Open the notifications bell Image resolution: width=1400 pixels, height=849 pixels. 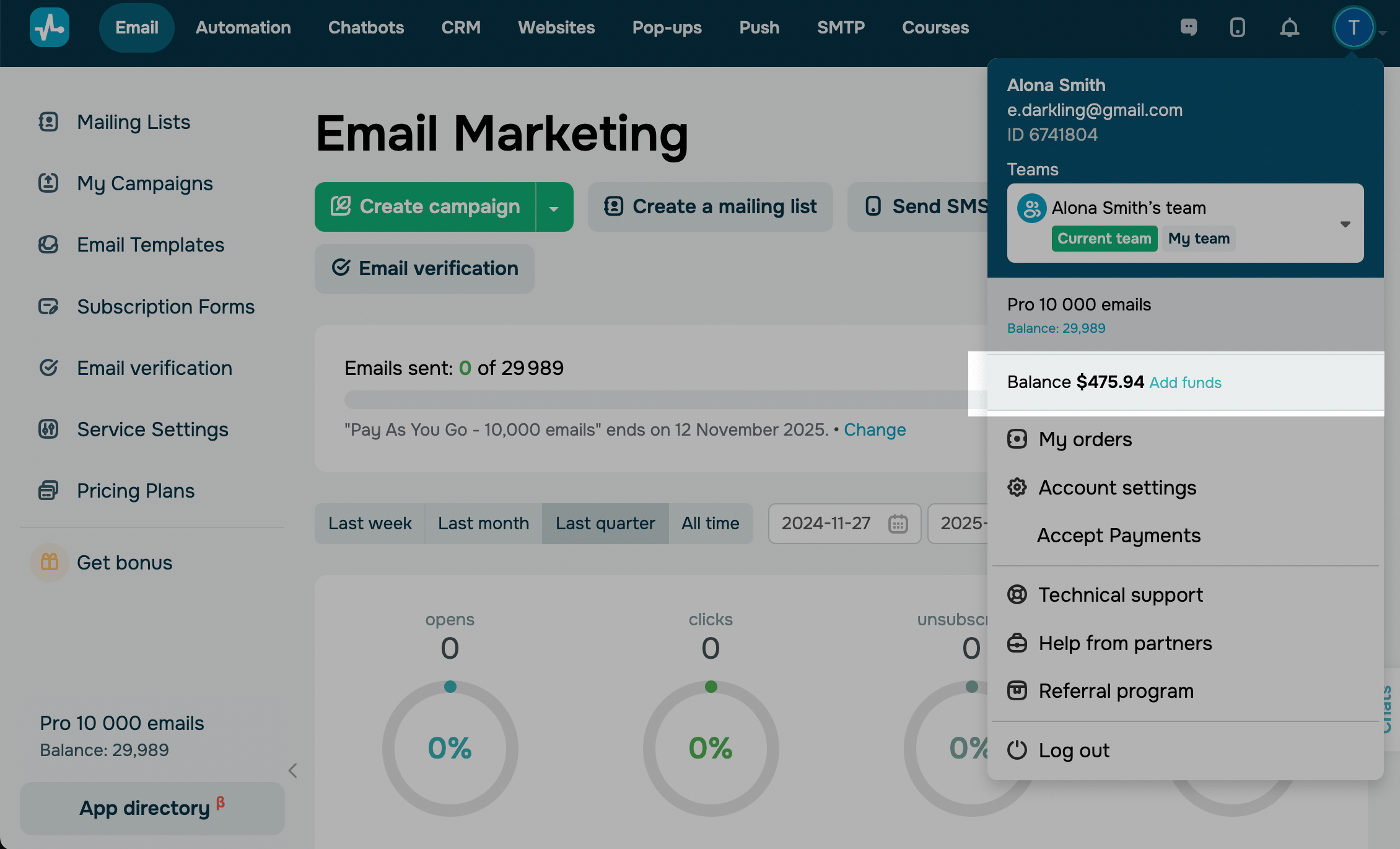[1289, 27]
